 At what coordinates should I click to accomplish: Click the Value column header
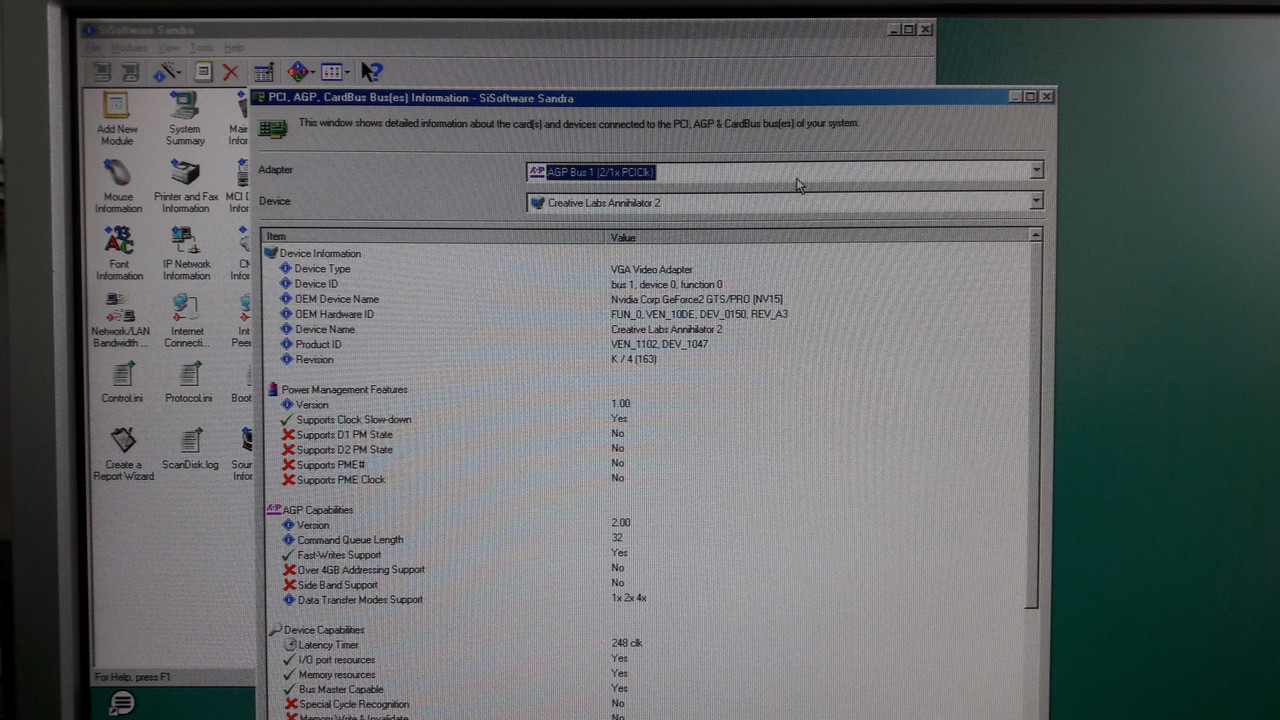pos(817,237)
